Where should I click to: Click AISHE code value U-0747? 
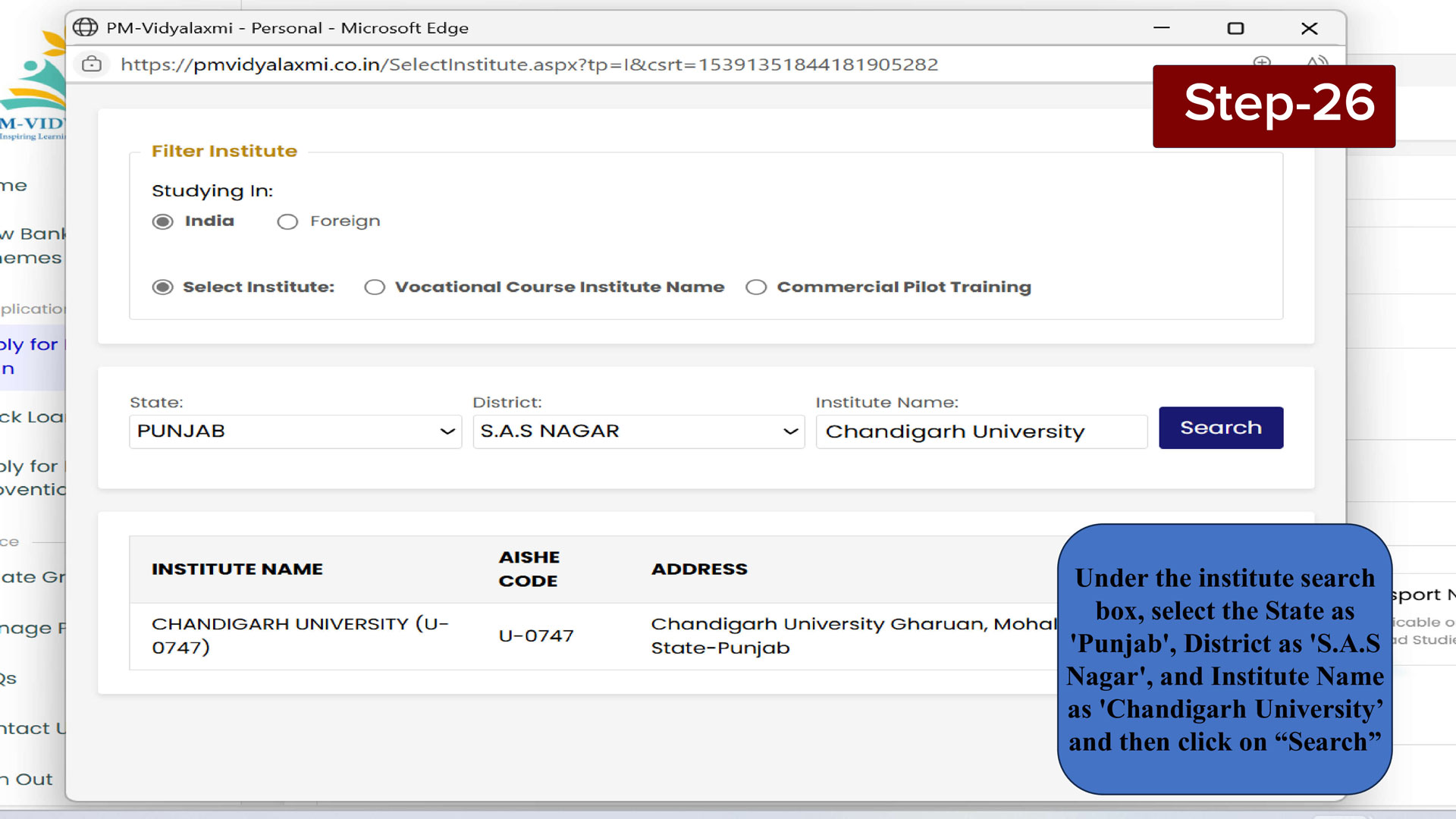536,635
